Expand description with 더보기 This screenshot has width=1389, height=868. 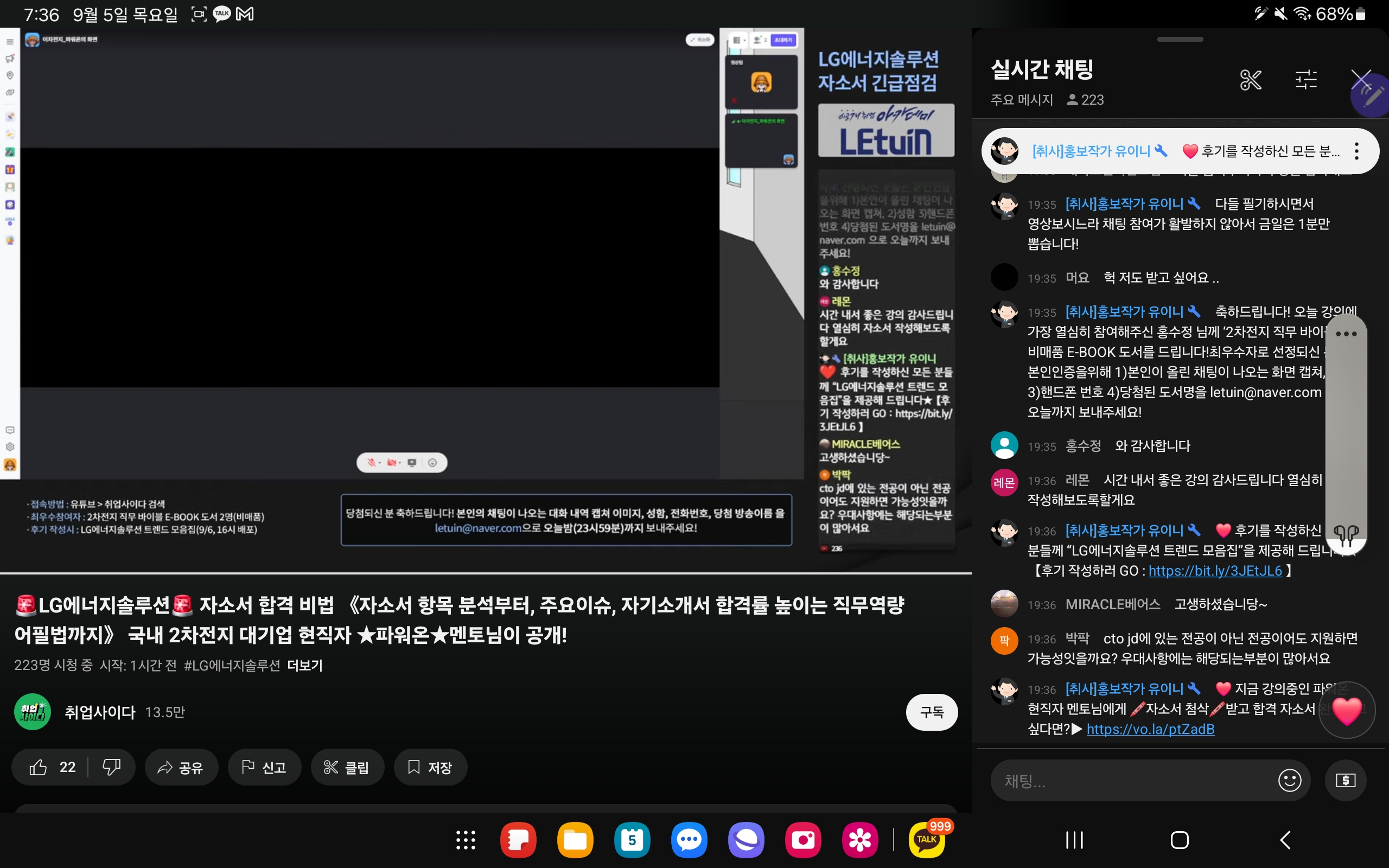(305, 665)
